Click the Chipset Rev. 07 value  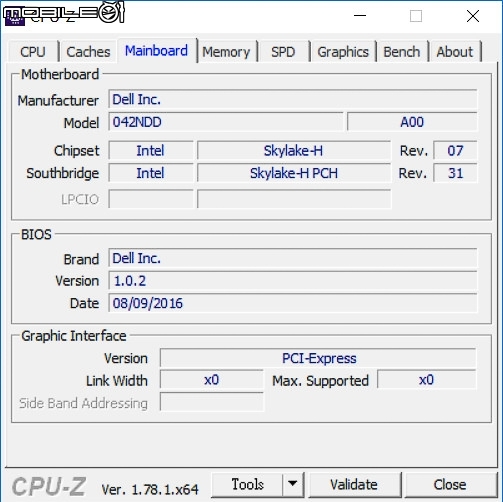pos(455,151)
